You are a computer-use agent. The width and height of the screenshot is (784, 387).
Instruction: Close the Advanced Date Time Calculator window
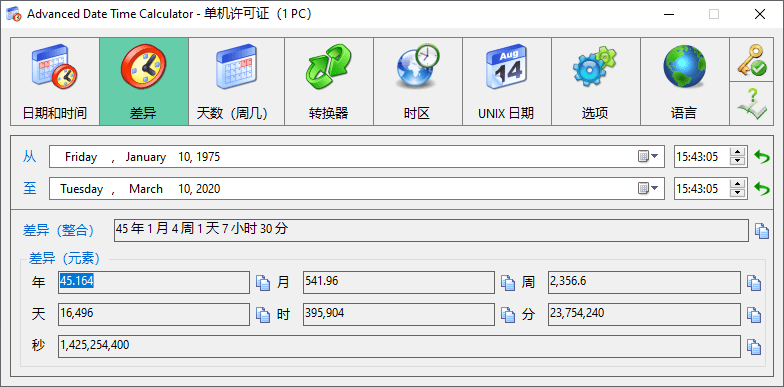pyautogui.click(x=760, y=14)
